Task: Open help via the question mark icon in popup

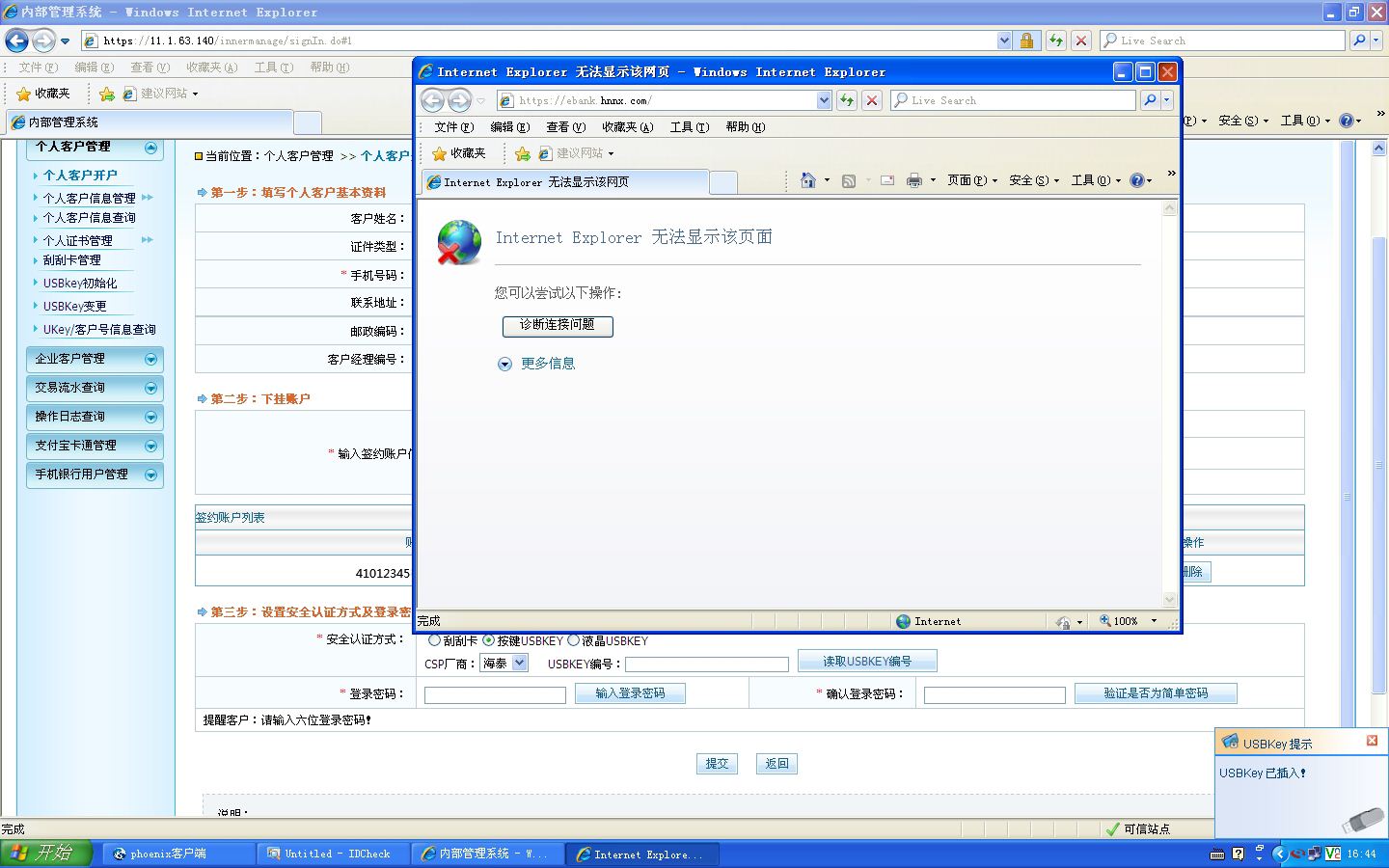Action: click(x=1137, y=180)
